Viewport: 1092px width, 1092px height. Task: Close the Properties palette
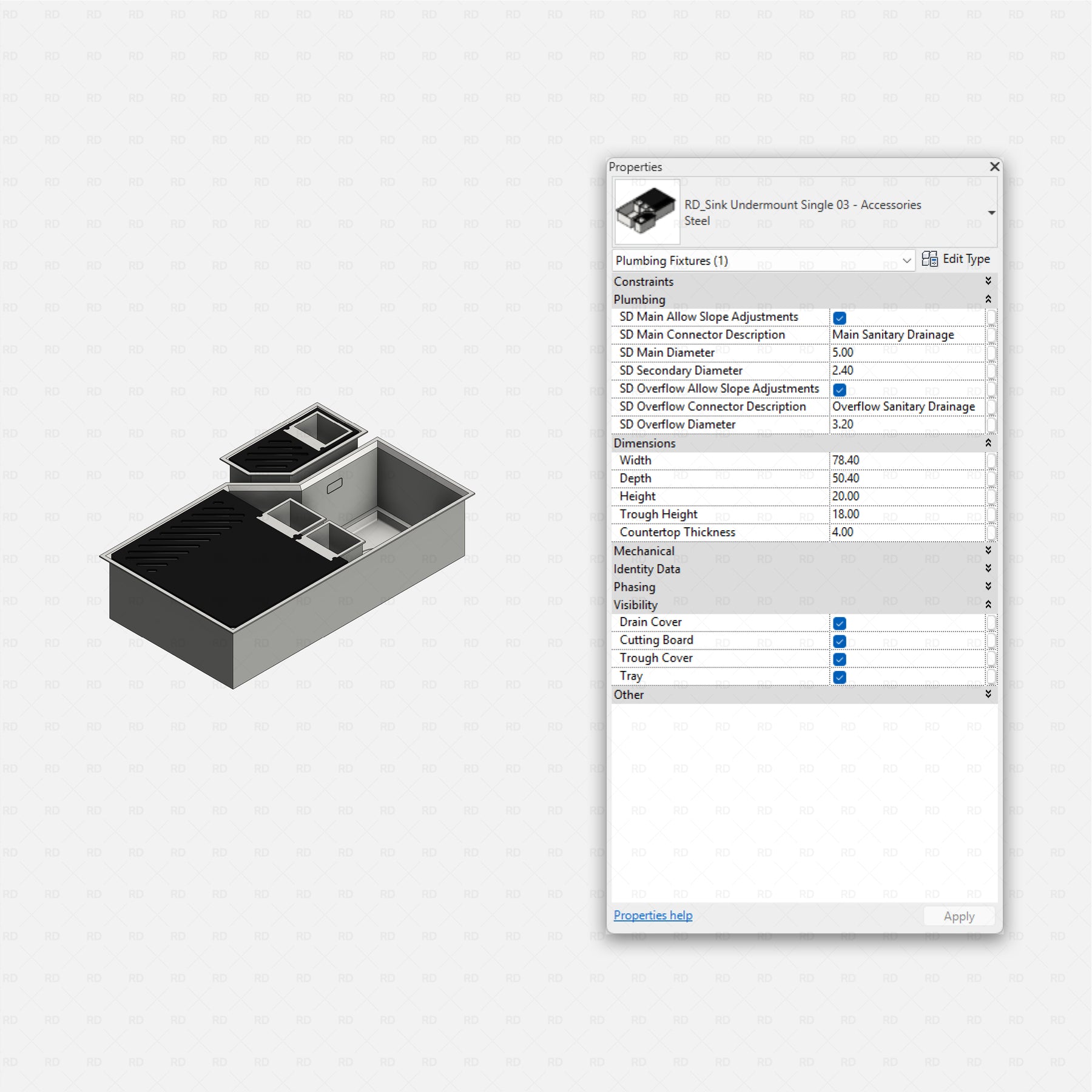994,166
